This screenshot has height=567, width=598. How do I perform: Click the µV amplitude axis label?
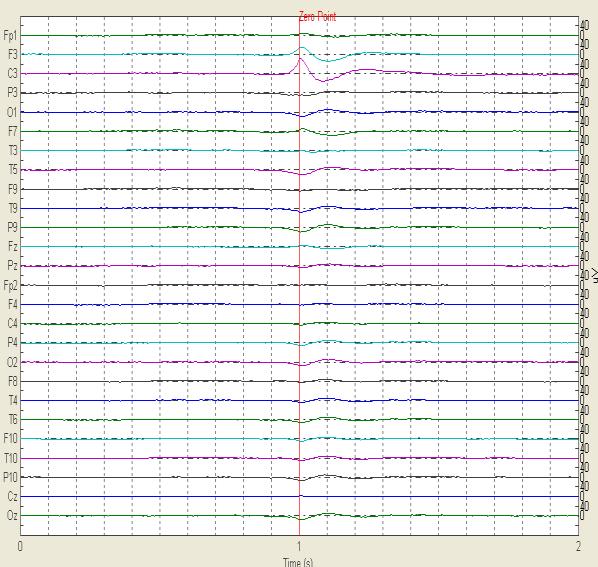coord(595,275)
